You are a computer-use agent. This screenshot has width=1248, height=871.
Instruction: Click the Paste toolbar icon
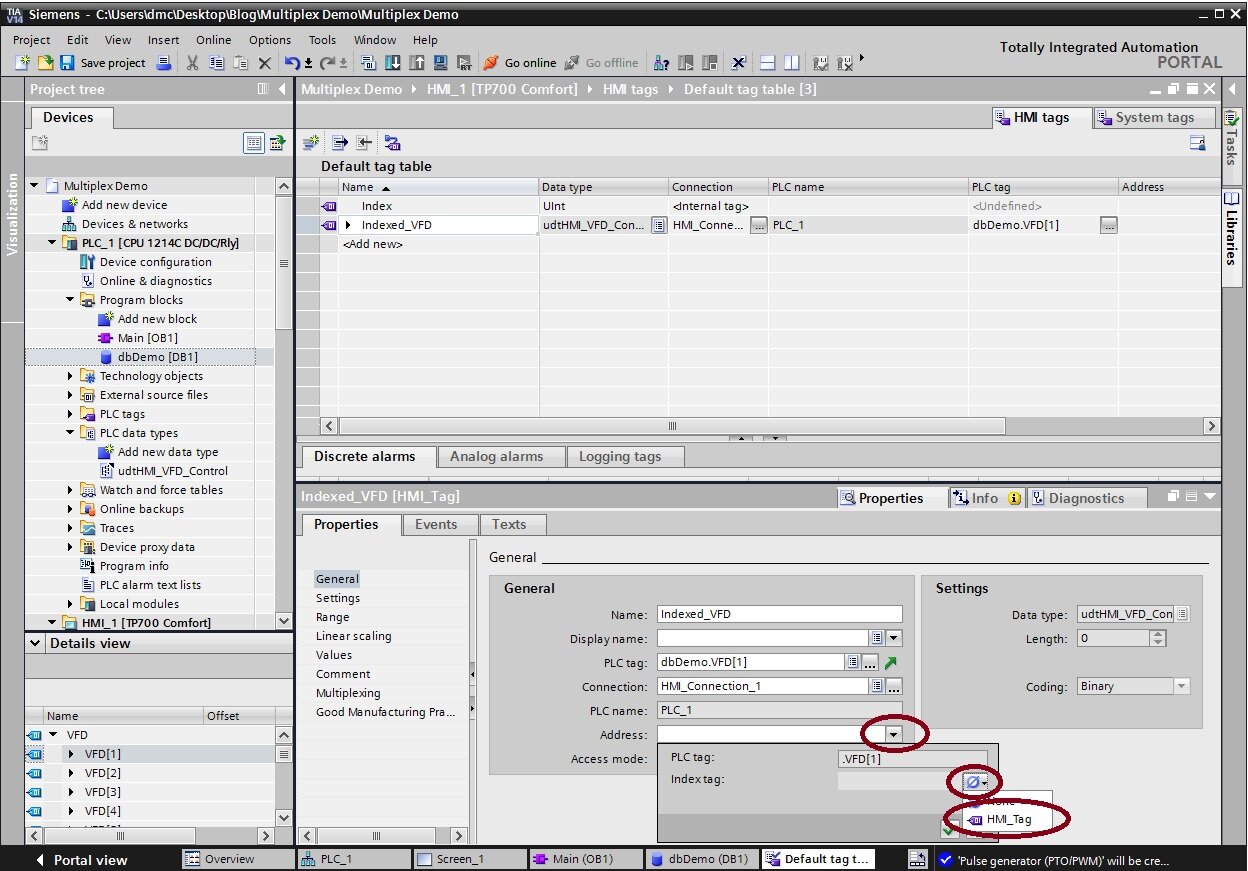pos(240,63)
